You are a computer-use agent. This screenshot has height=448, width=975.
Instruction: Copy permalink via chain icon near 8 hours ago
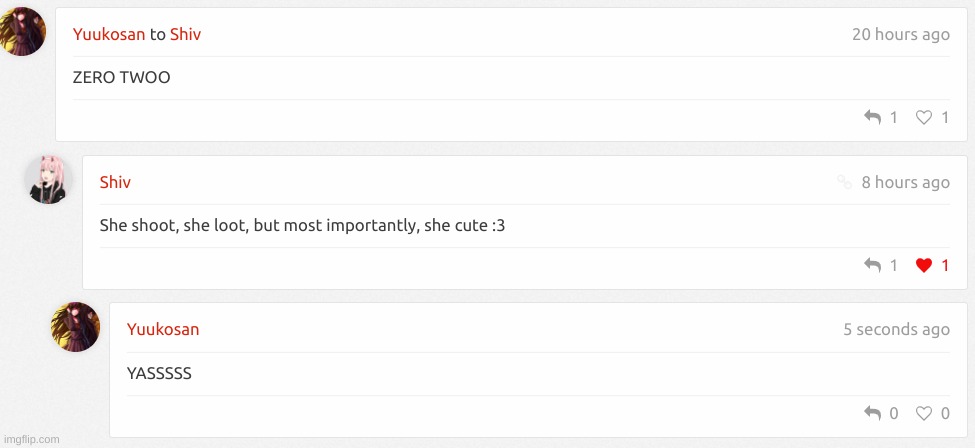click(x=844, y=182)
